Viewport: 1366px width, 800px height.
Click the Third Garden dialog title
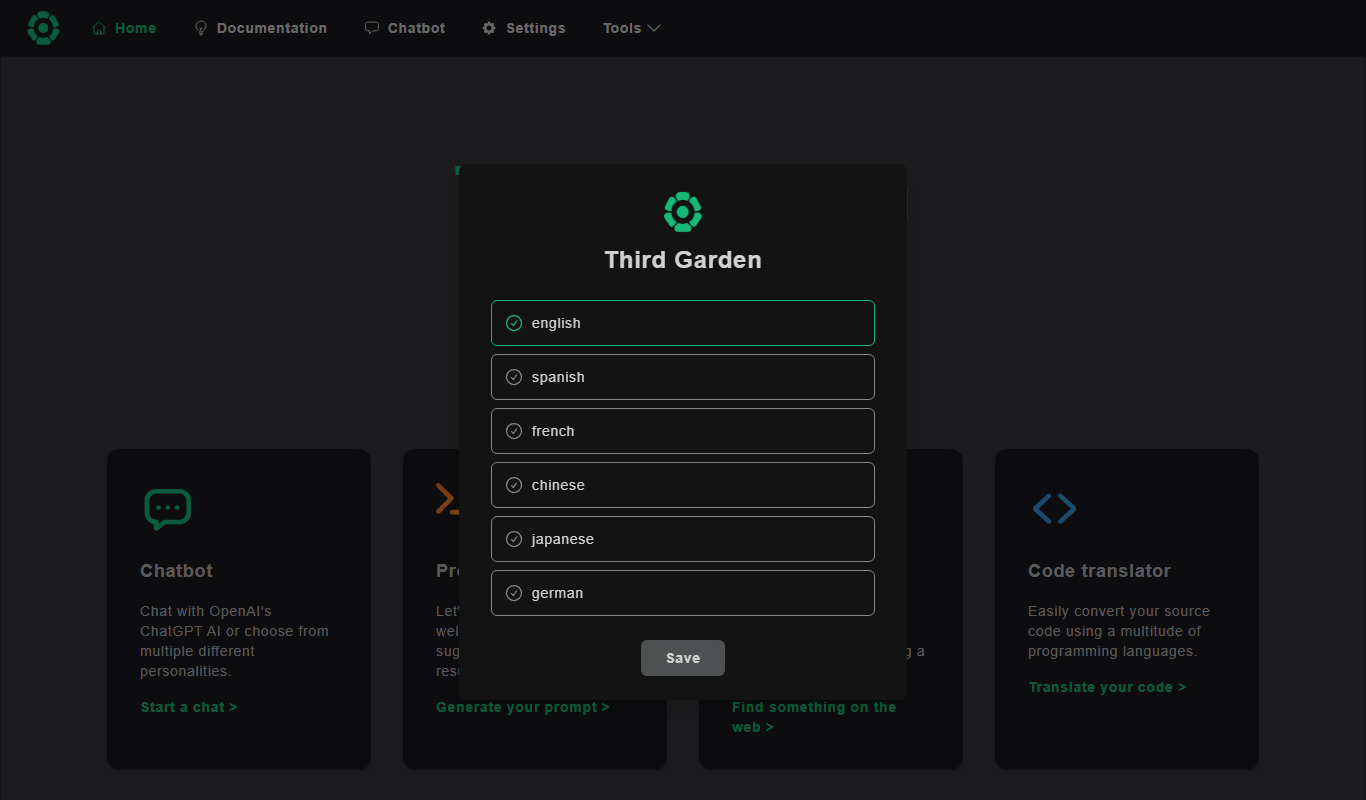[x=683, y=260]
